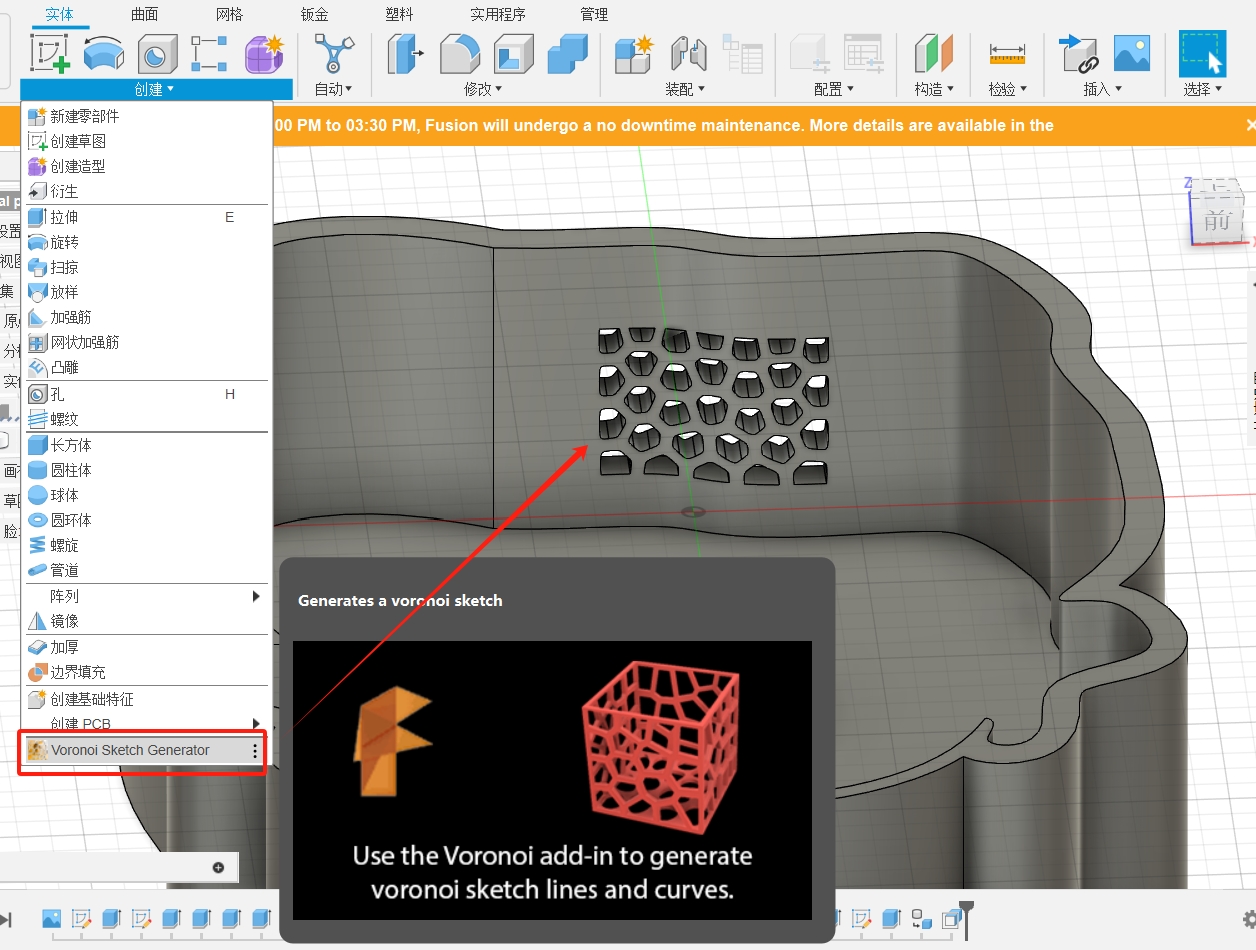Choose 边界填充 from the menu
The image size is (1256, 950).
coord(146,672)
